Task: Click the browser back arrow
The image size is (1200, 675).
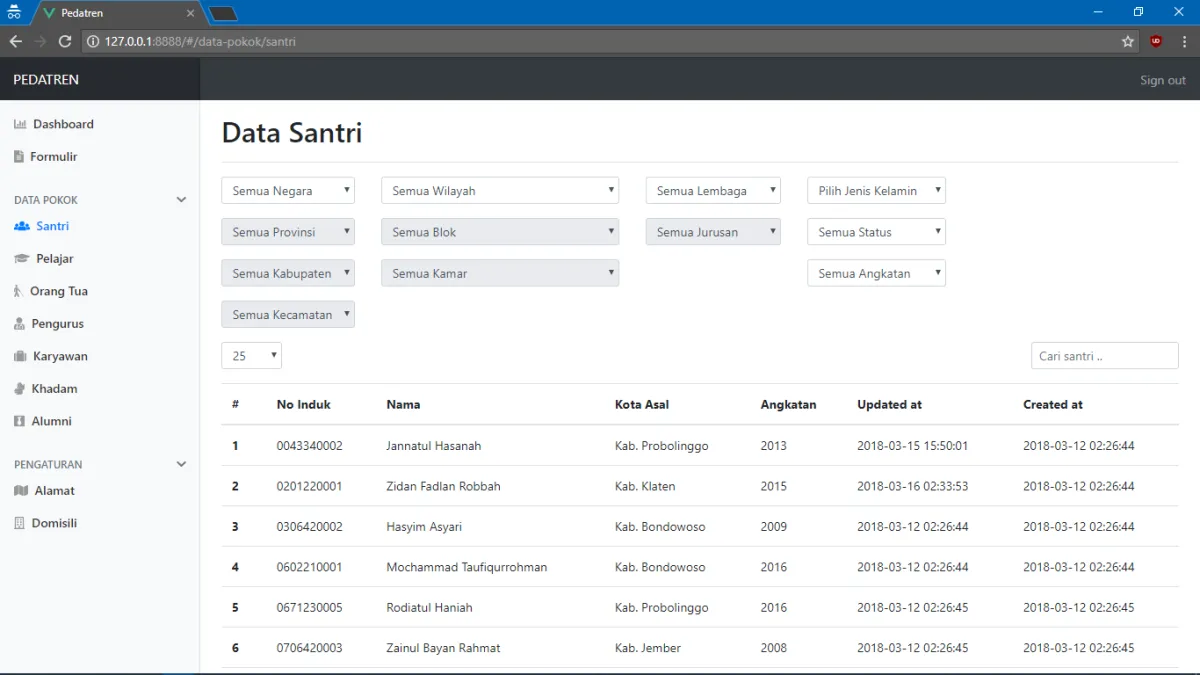Action: point(15,41)
